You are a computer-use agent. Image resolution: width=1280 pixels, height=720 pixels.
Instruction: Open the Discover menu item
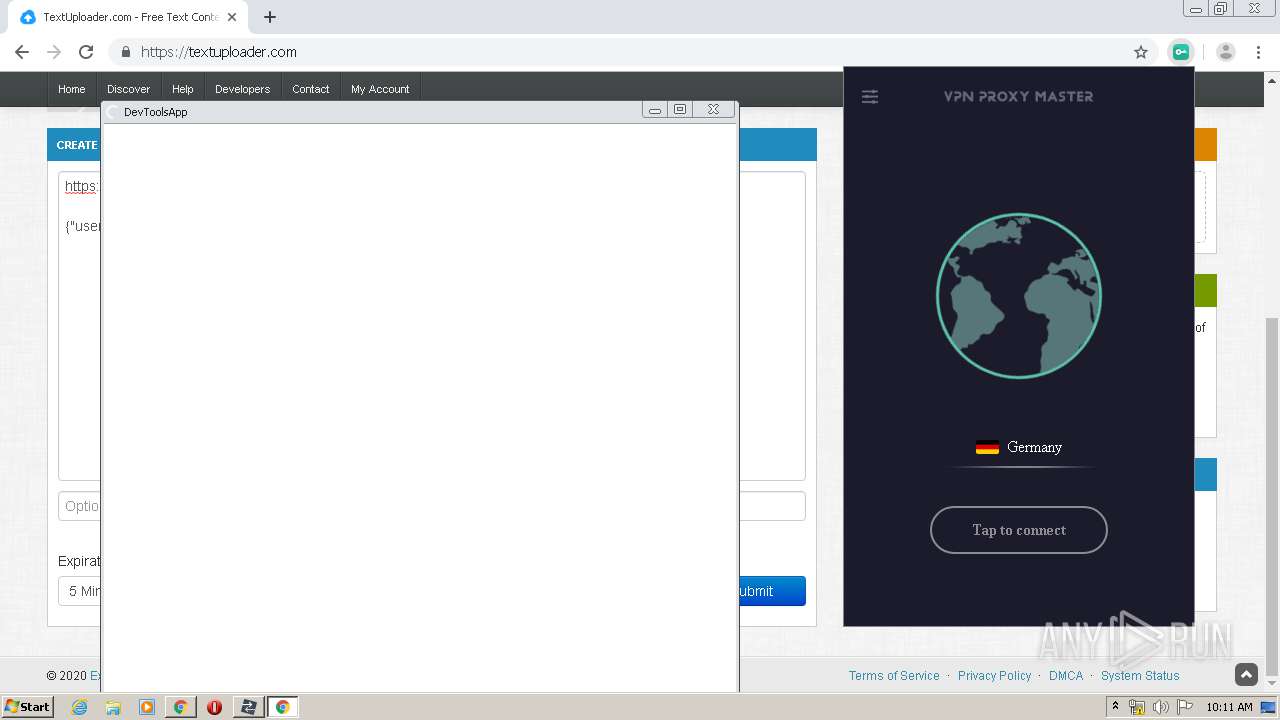point(129,89)
